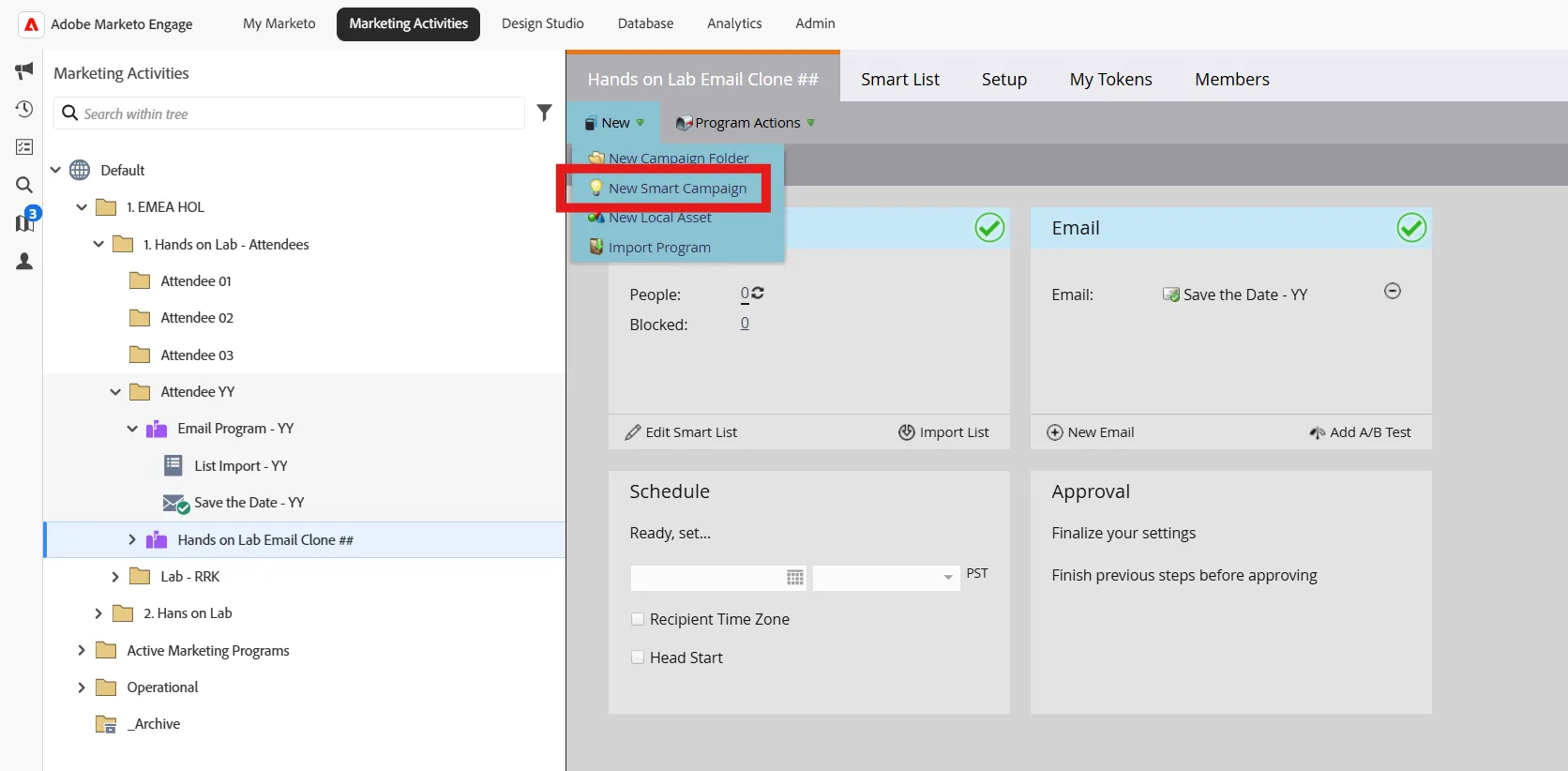The height and width of the screenshot is (771, 1568).
Task: Refresh the People count
Action: [758, 293]
